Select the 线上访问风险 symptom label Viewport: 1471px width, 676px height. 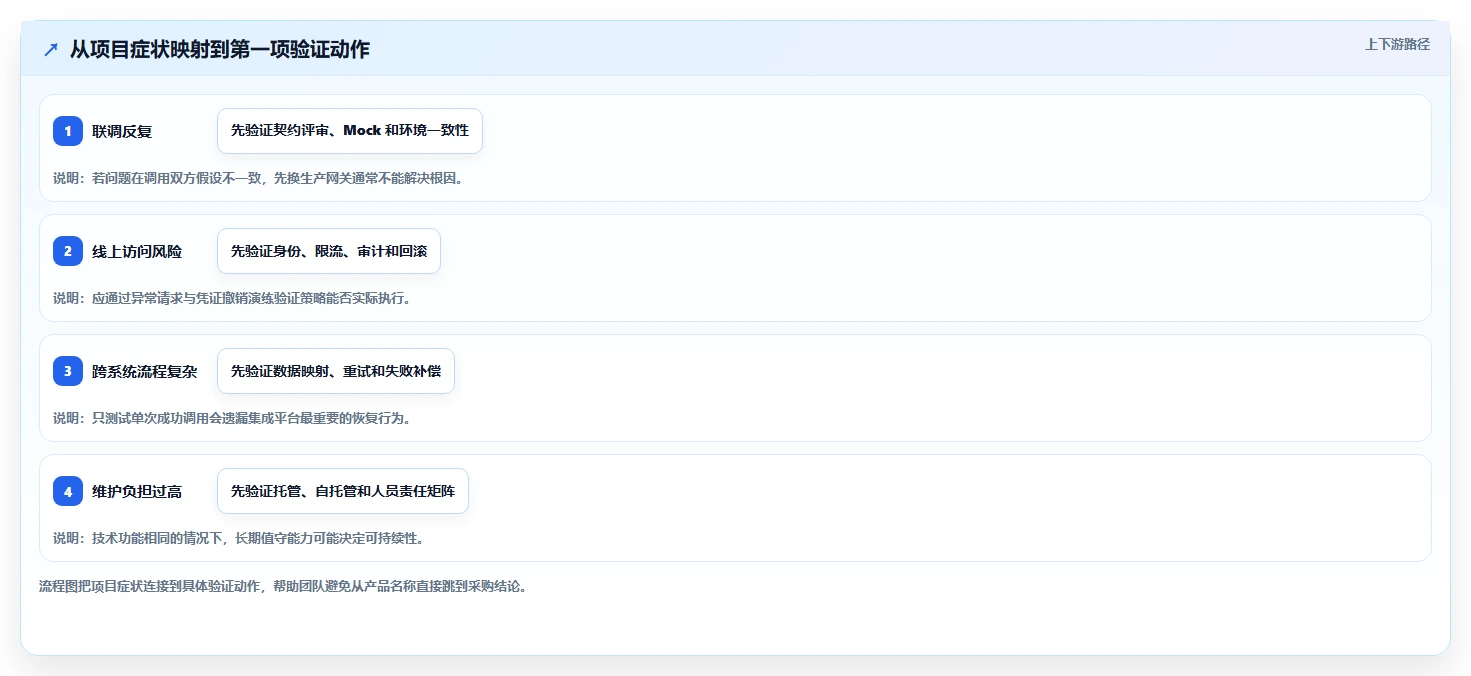click(137, 251)
